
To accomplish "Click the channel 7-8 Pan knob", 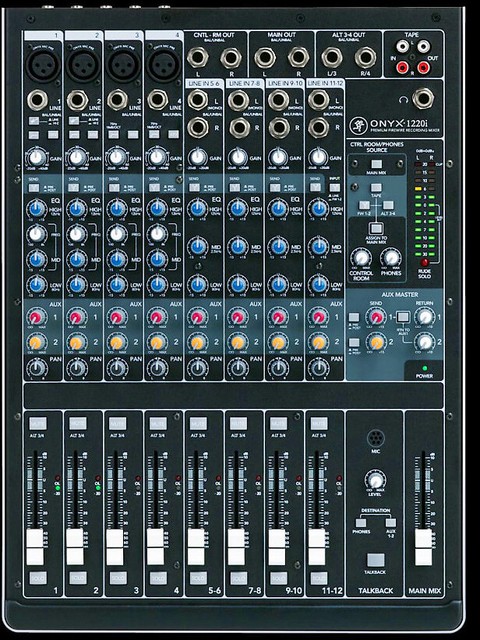I will coord(238,368).
